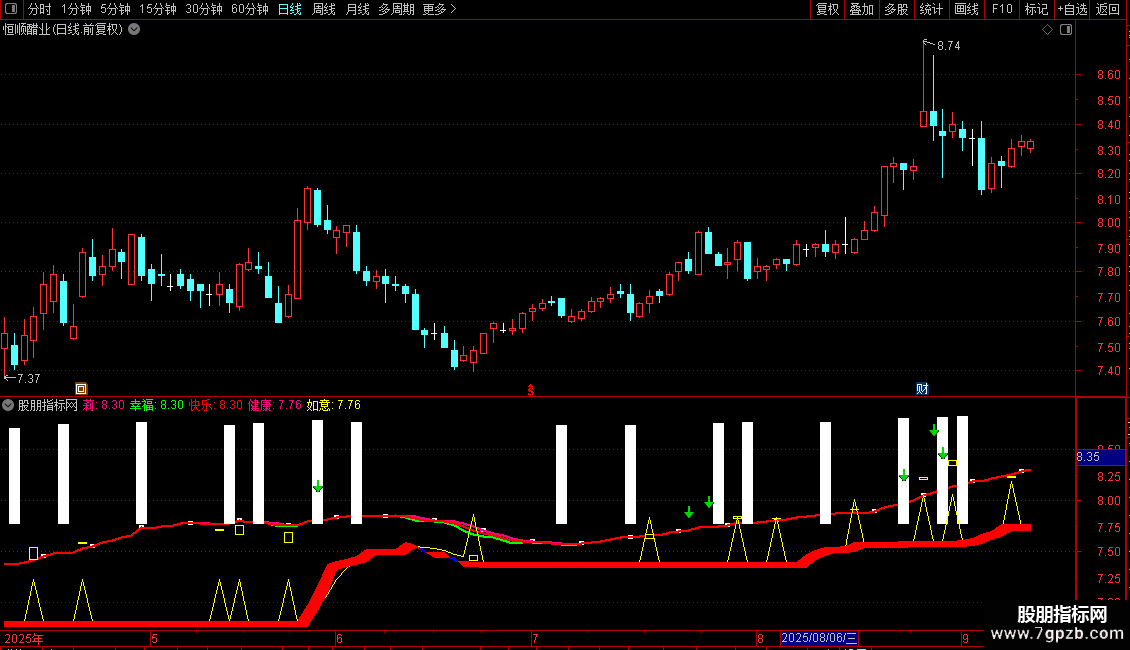Toggle 叠加 overlay comparison

tap(862, 9)
